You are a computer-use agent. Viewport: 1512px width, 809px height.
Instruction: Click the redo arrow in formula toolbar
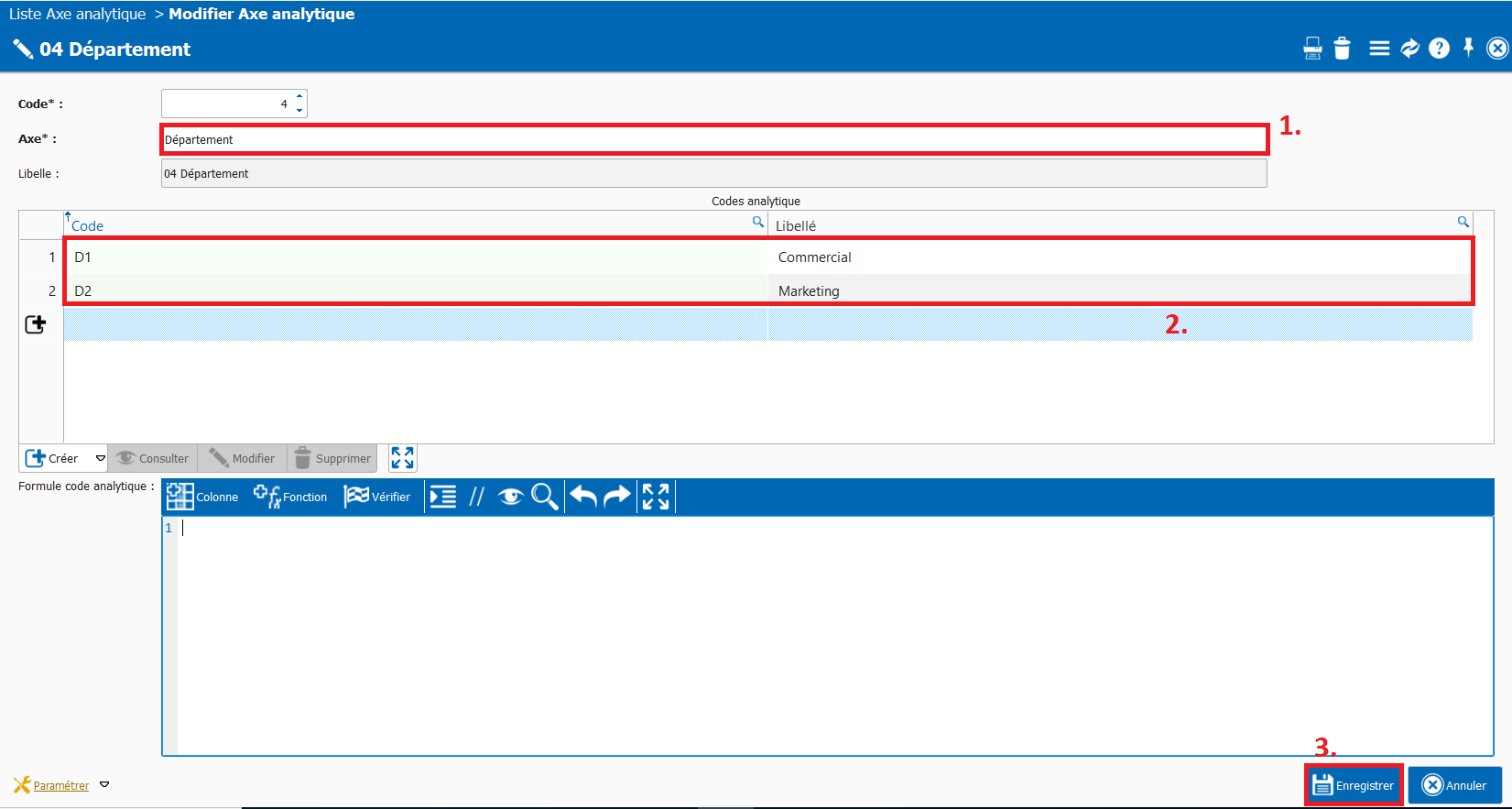point(617,497)
